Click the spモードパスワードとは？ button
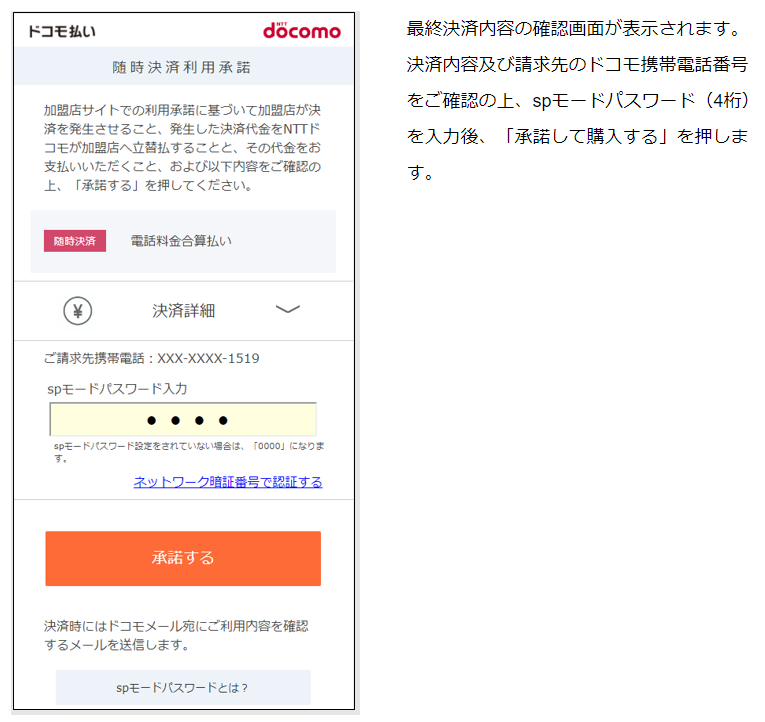765x722 pixels. [183, 687]
